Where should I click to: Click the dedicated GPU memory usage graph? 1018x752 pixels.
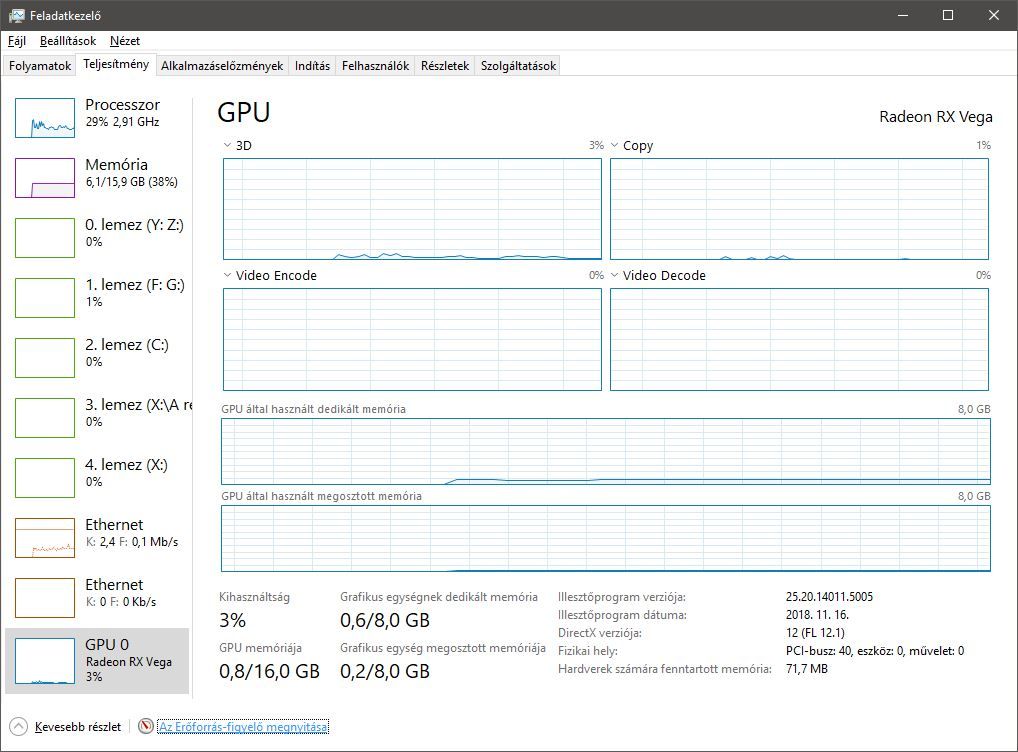tap(605, 451)
